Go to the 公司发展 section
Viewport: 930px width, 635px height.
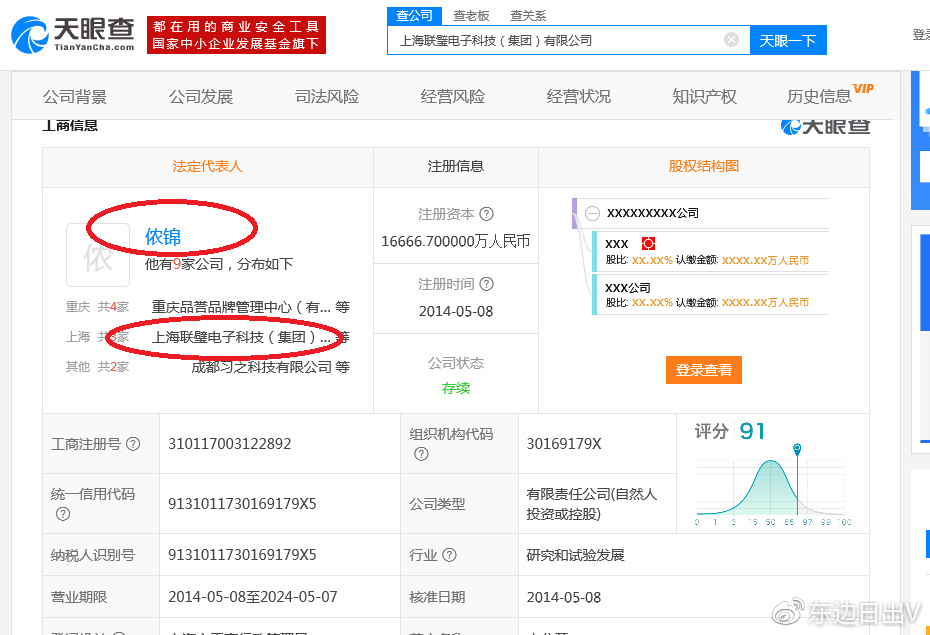tap(200, 97)
